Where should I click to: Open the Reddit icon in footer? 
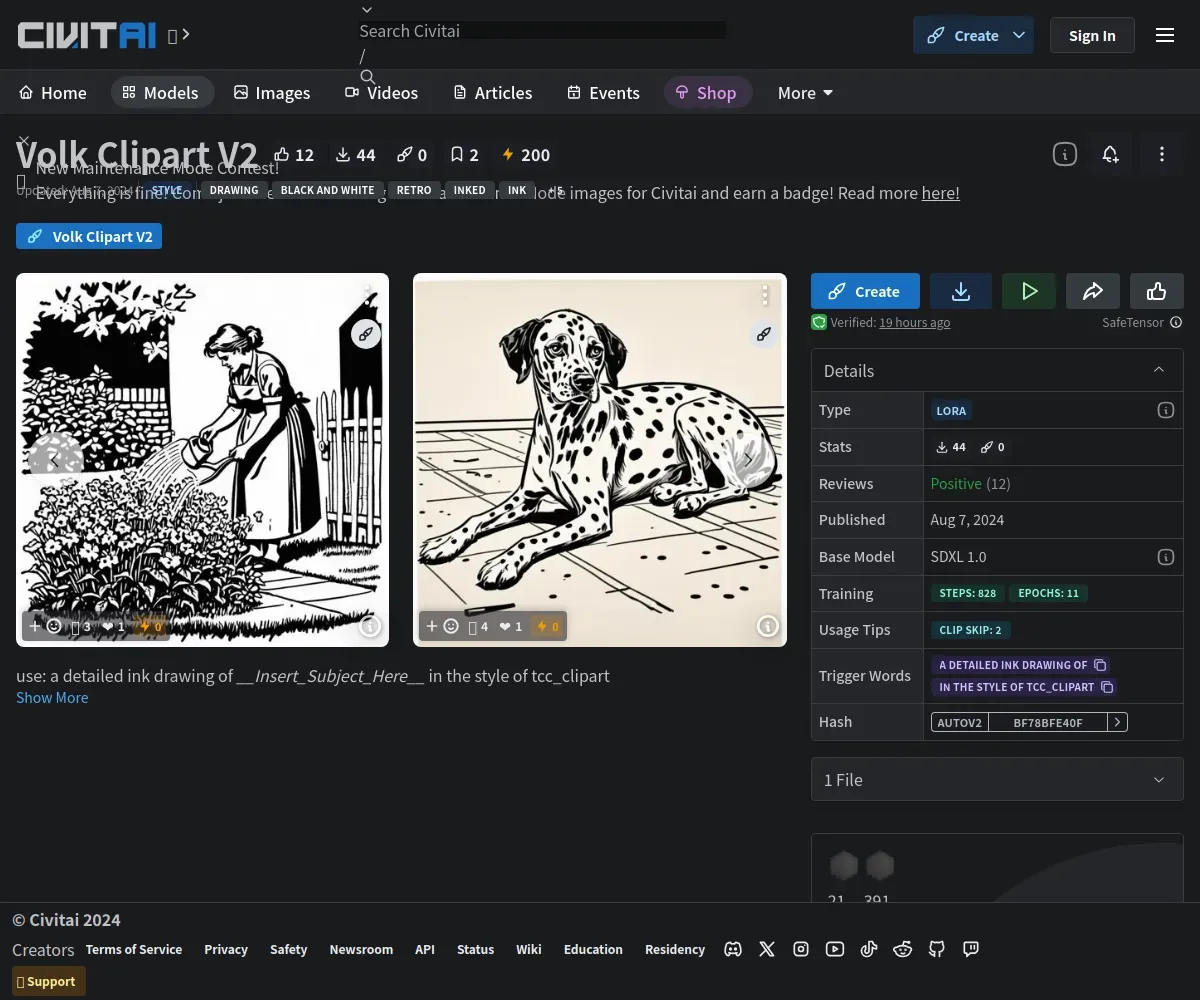tap(903, 949)
